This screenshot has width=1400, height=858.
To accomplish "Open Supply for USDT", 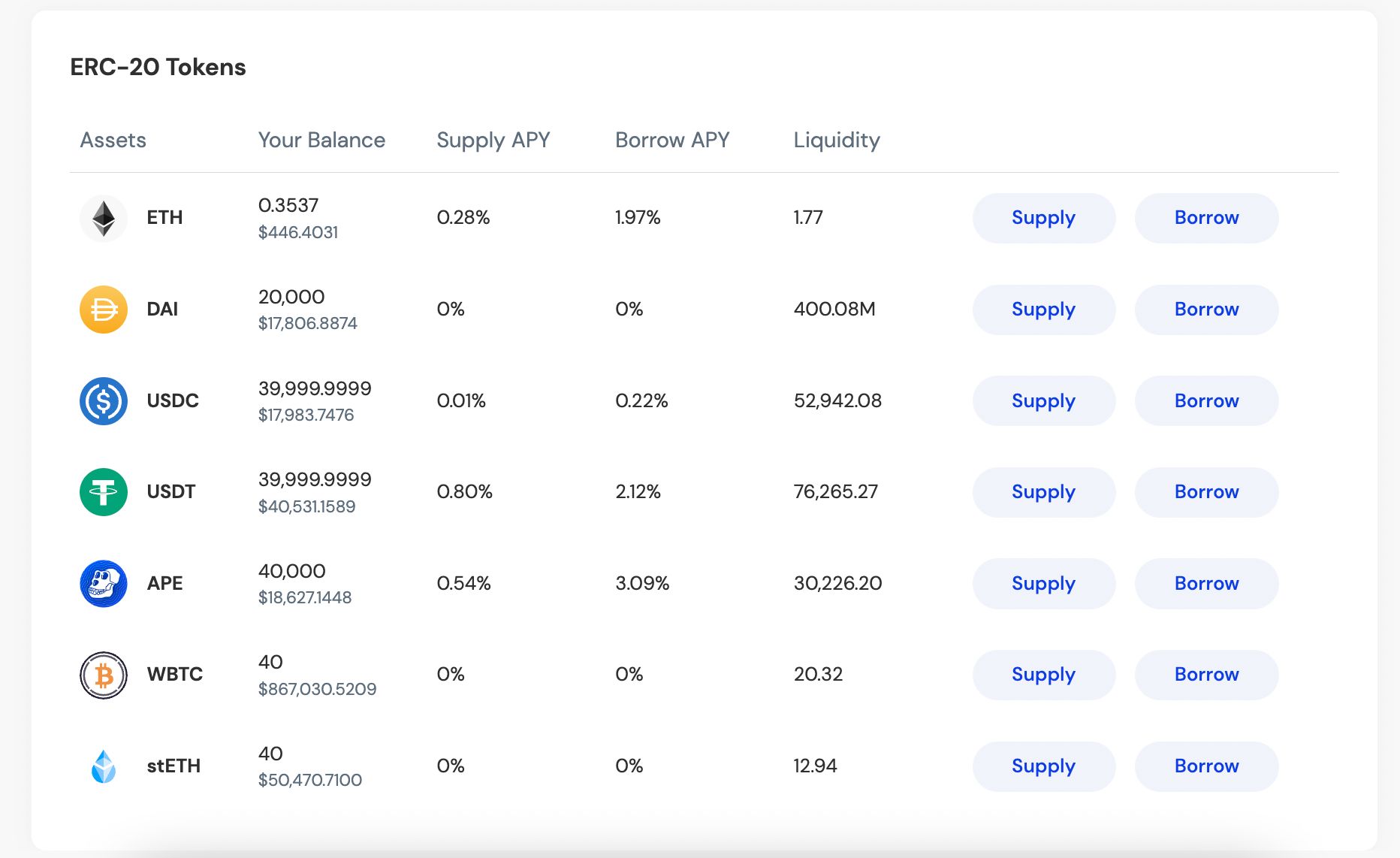I will pyautogui.click(x=1044, y=492).
